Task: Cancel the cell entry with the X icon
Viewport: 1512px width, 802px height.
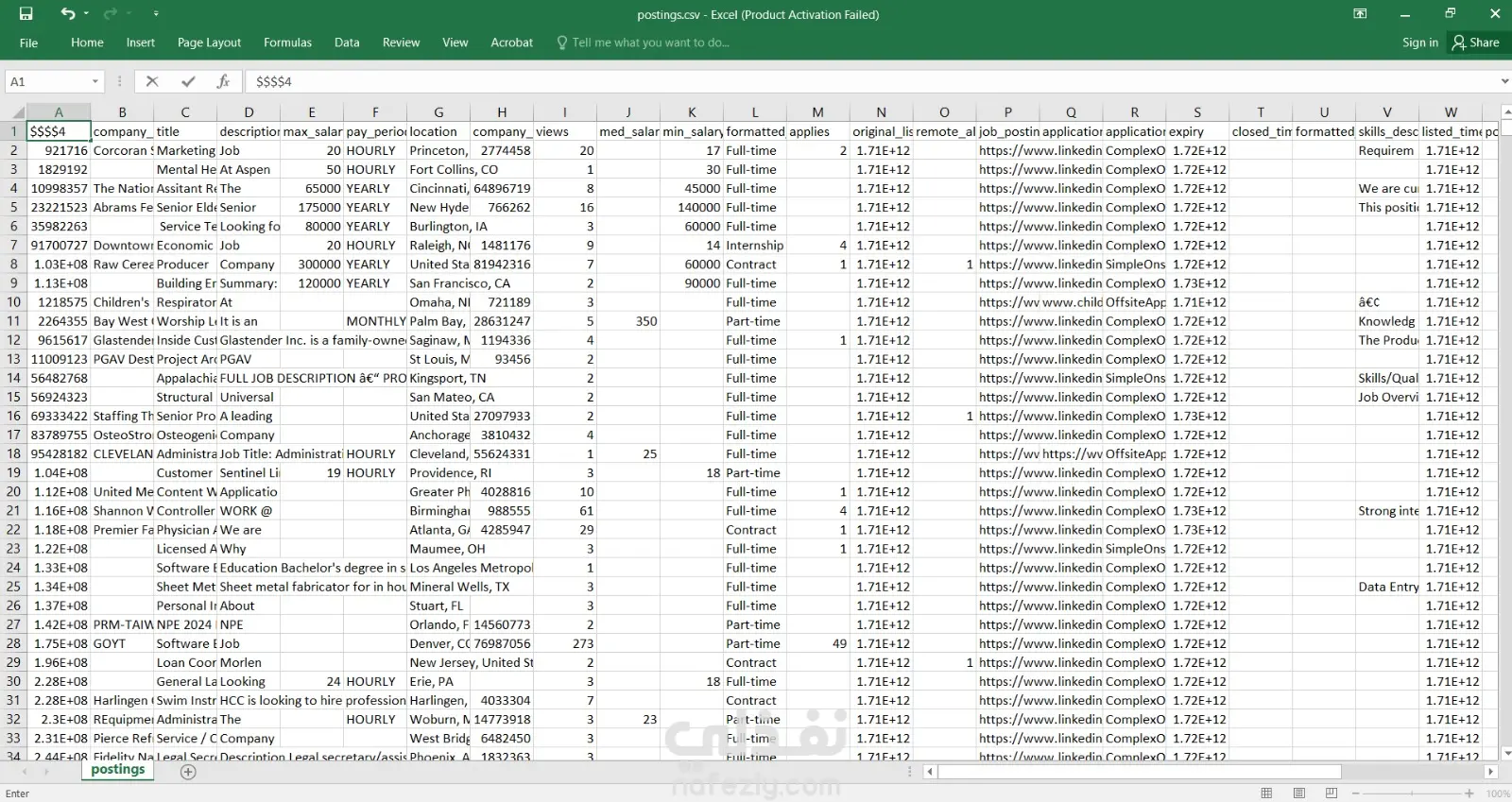Action: (152, 82)
